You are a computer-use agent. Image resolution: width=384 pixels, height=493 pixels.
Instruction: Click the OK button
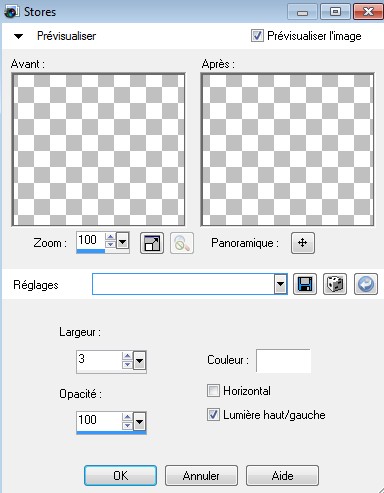coord(120,476)
